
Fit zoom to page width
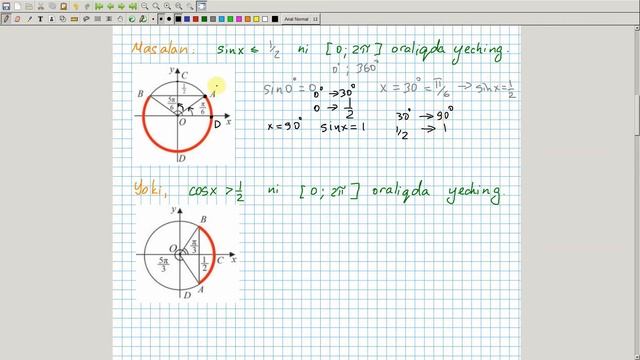(156, 7)
